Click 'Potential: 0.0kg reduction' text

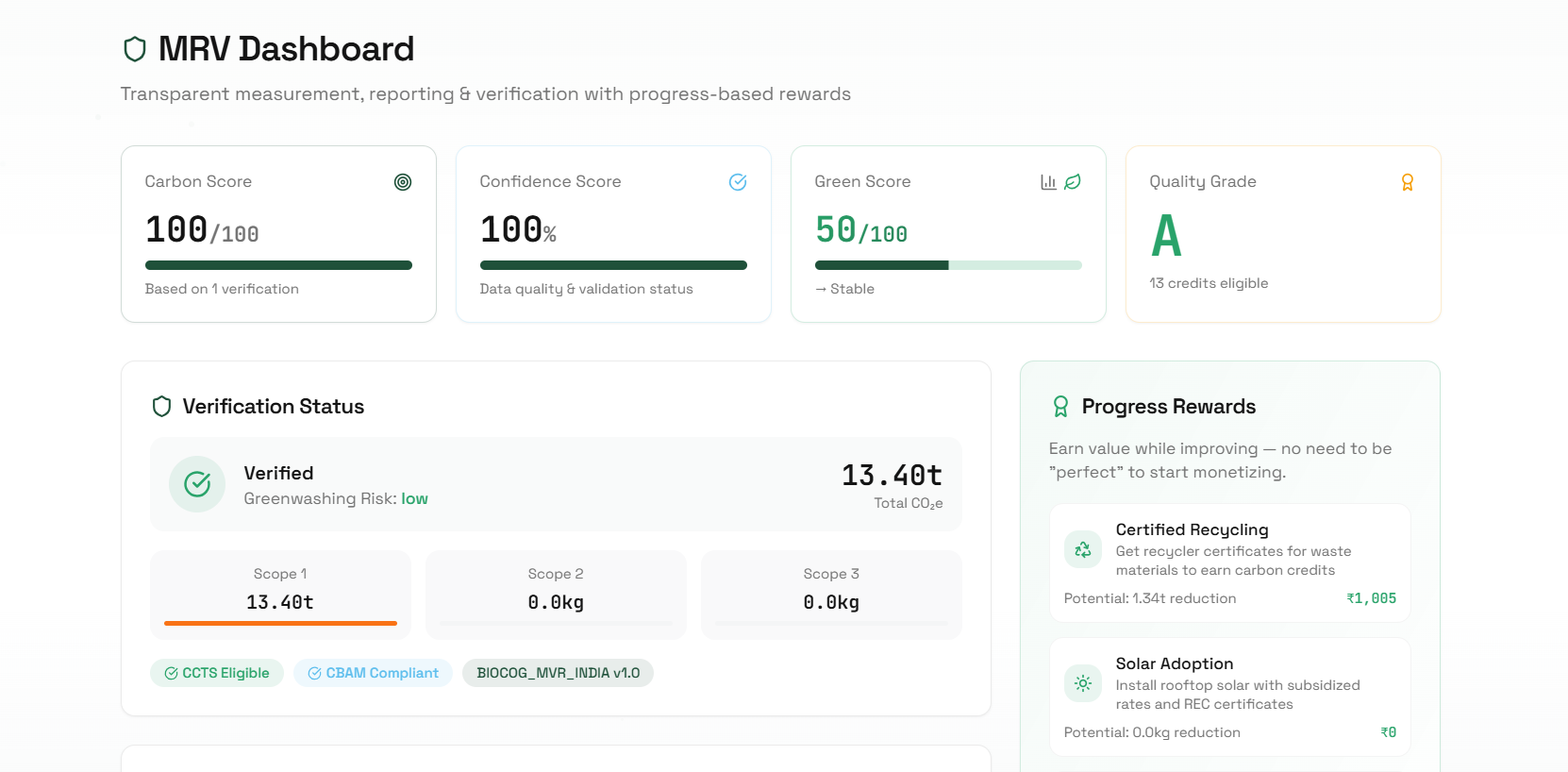(1151, 732)
